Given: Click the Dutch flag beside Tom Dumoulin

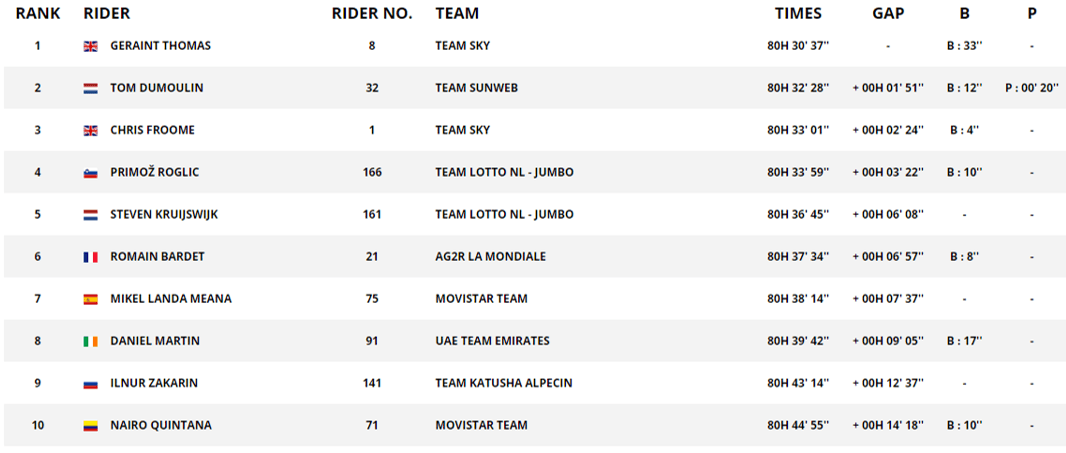Looking at the screenshot, I should [90, 88].
